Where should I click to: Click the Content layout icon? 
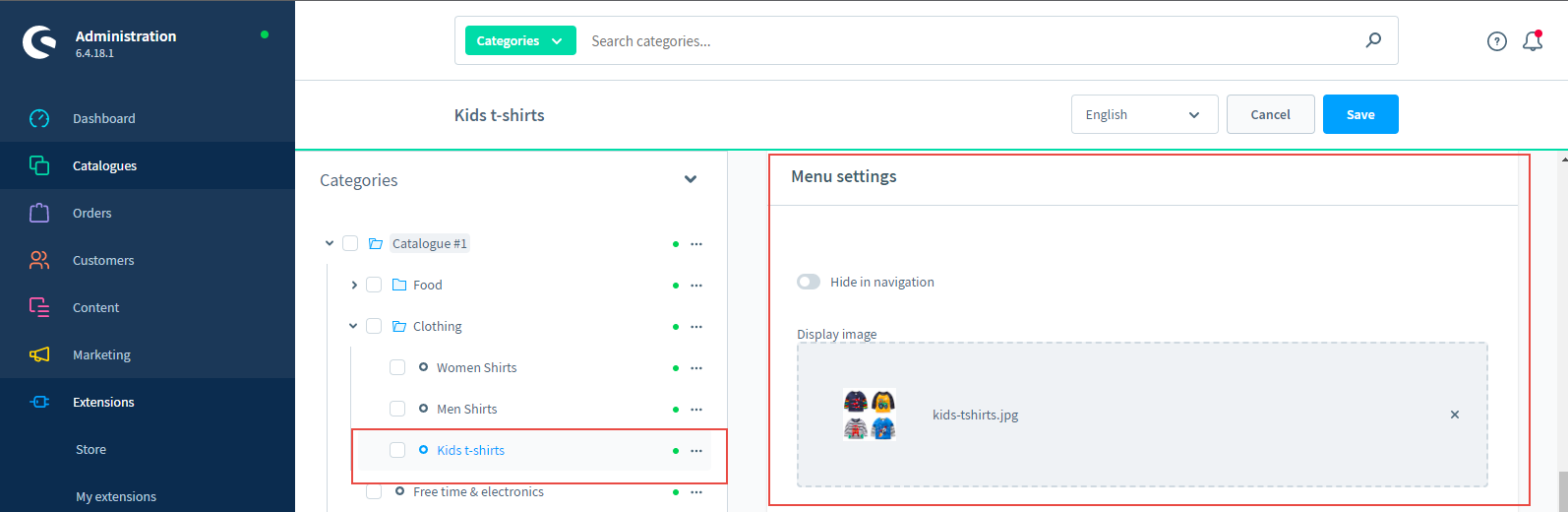point(39,307)
